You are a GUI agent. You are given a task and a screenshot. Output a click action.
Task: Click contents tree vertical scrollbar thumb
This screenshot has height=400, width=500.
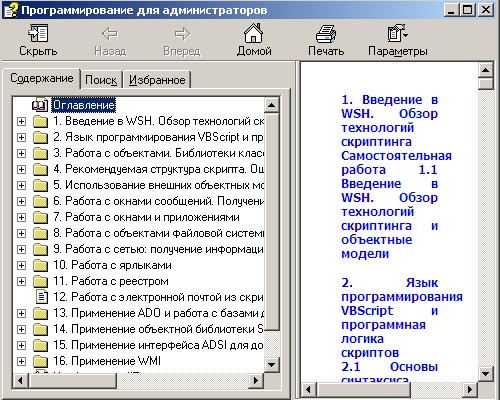(272, 222)
